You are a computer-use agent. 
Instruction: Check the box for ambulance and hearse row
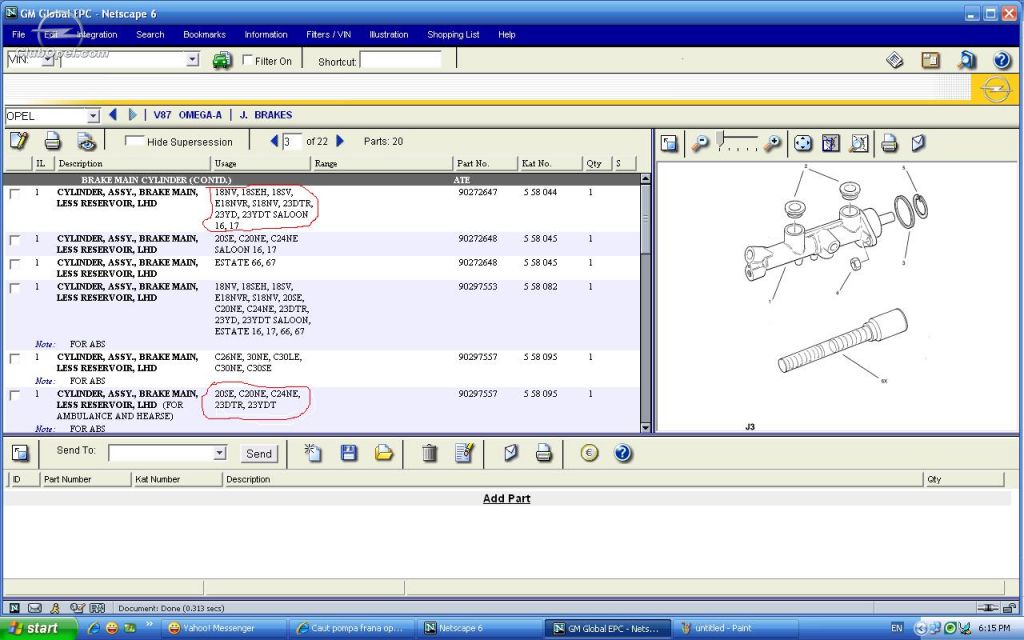click(14, 395)
